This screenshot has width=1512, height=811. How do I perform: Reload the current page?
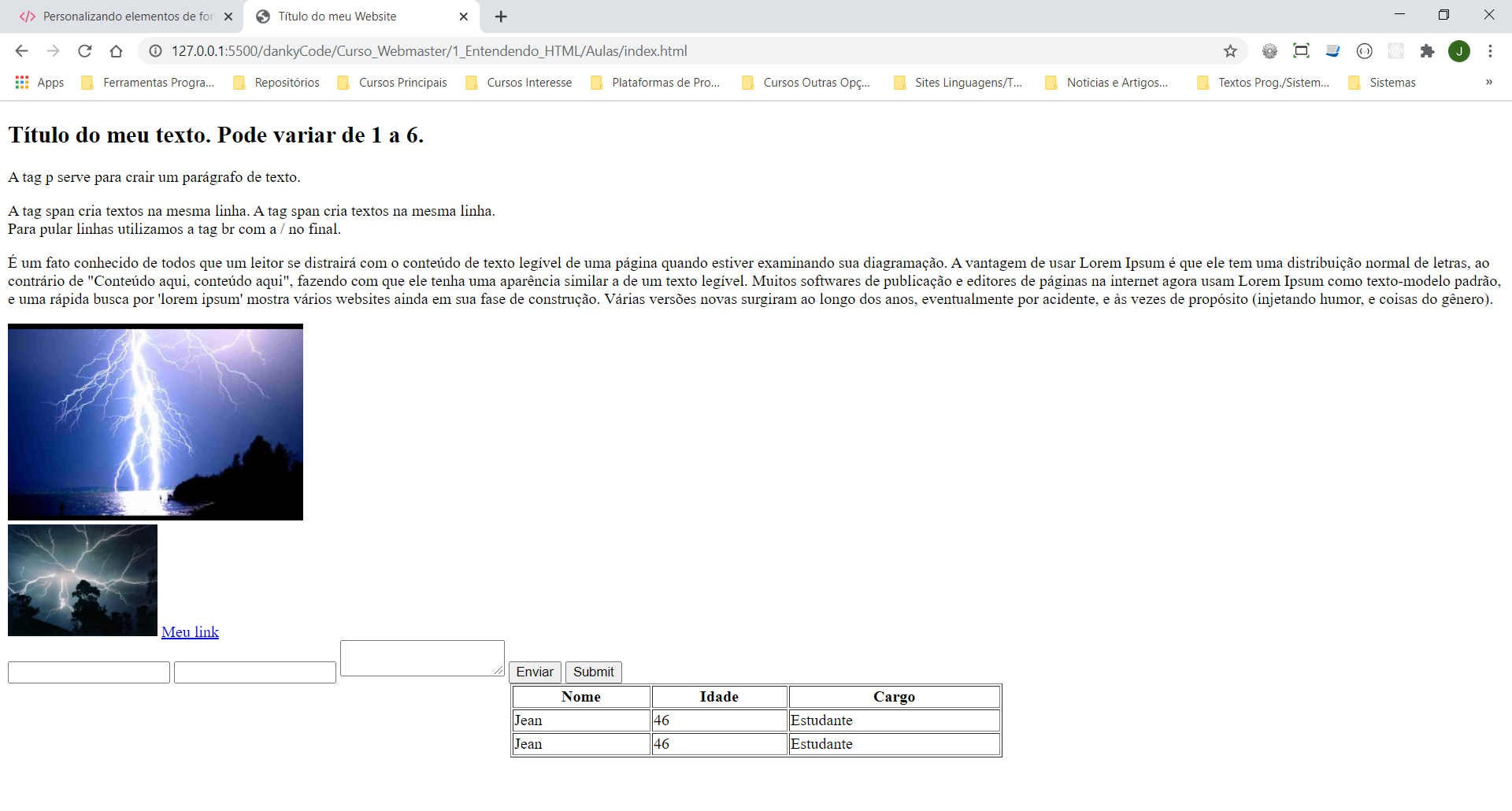[84, 51]
